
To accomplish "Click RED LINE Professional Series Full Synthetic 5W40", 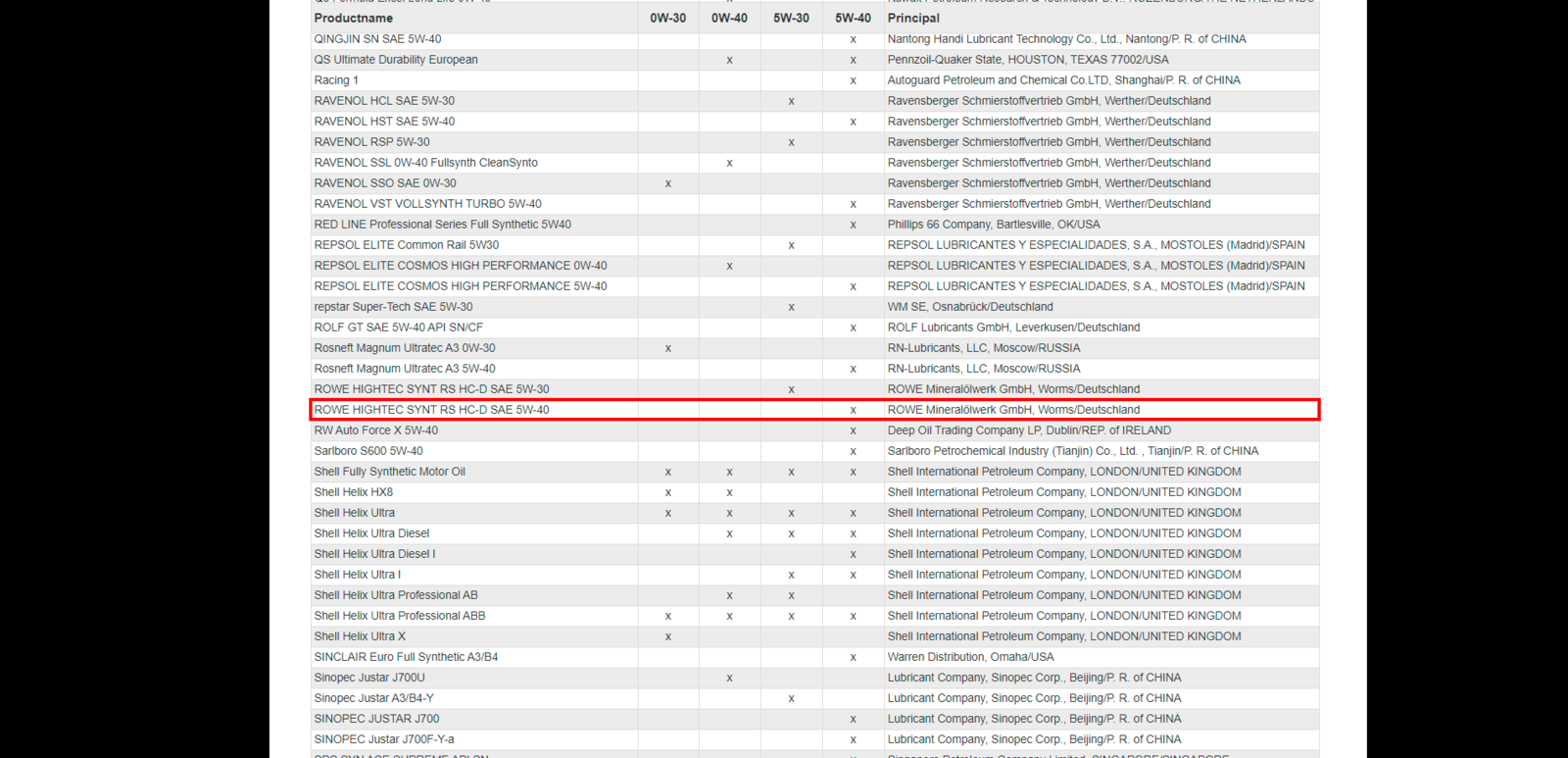I will [x=442, y=225].
